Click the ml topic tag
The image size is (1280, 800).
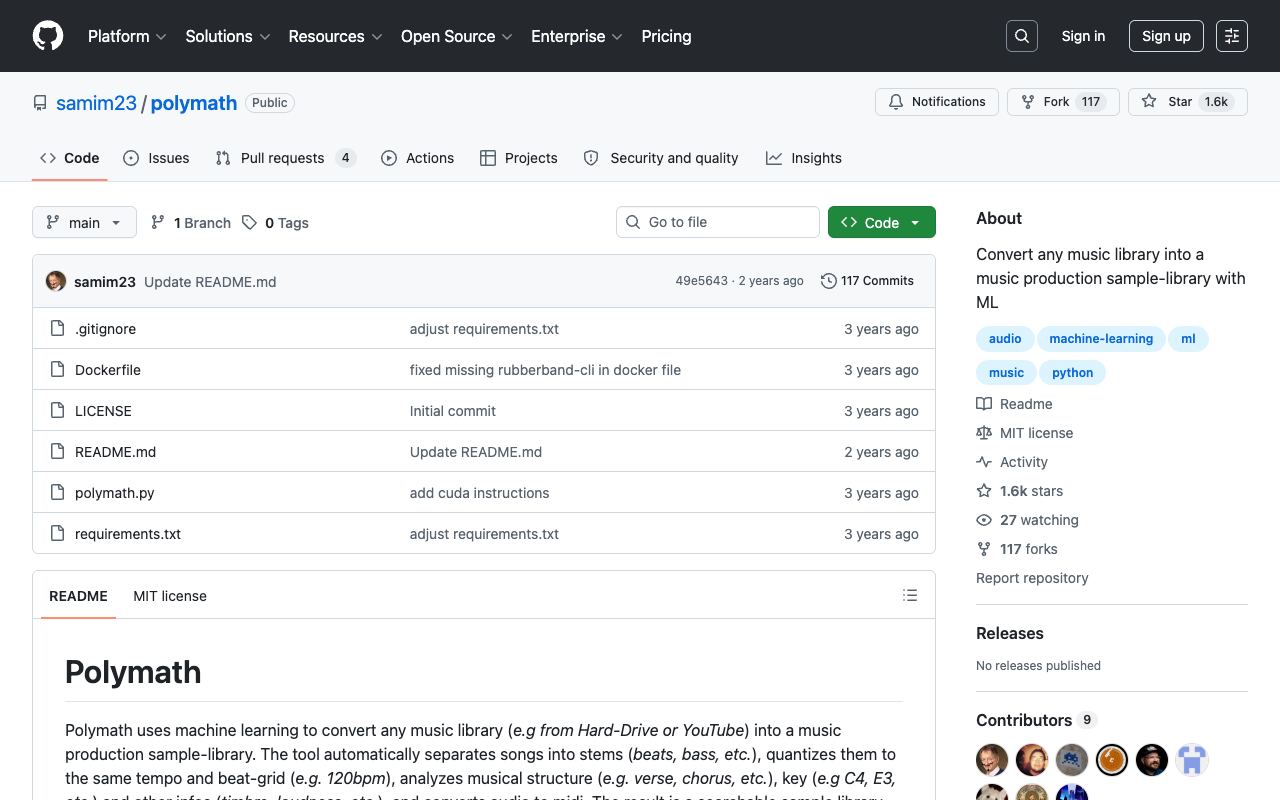click(1188, 339)
